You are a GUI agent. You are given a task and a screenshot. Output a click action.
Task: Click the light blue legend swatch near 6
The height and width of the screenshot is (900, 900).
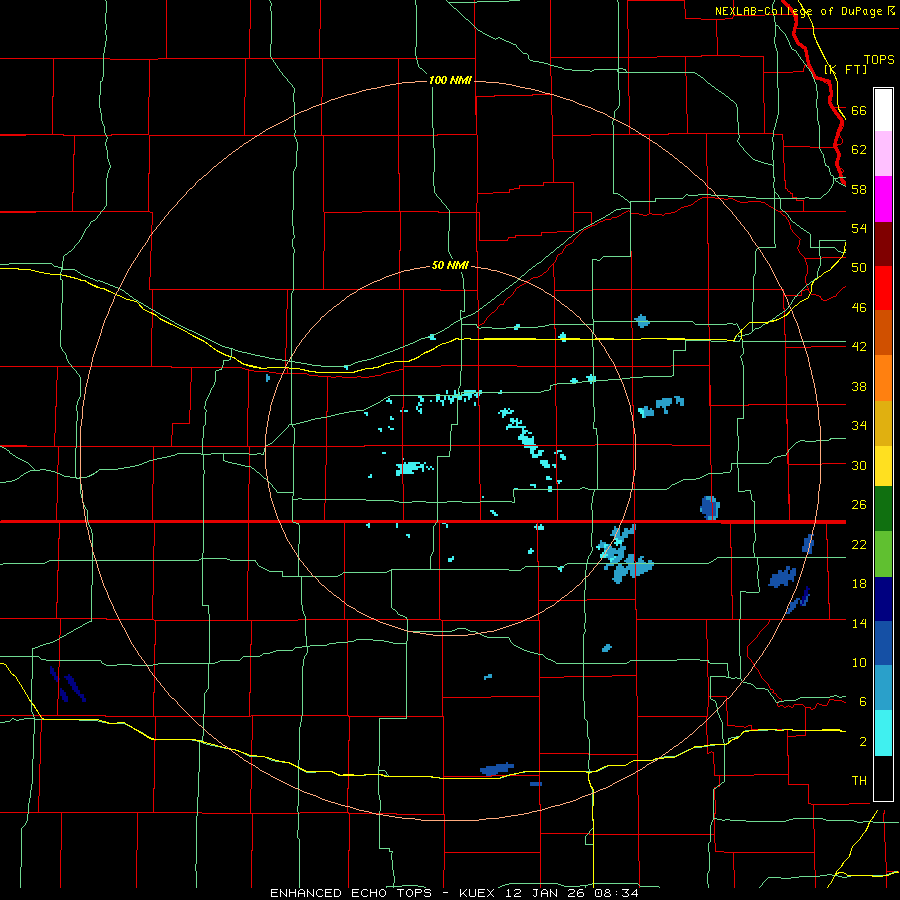883,688
